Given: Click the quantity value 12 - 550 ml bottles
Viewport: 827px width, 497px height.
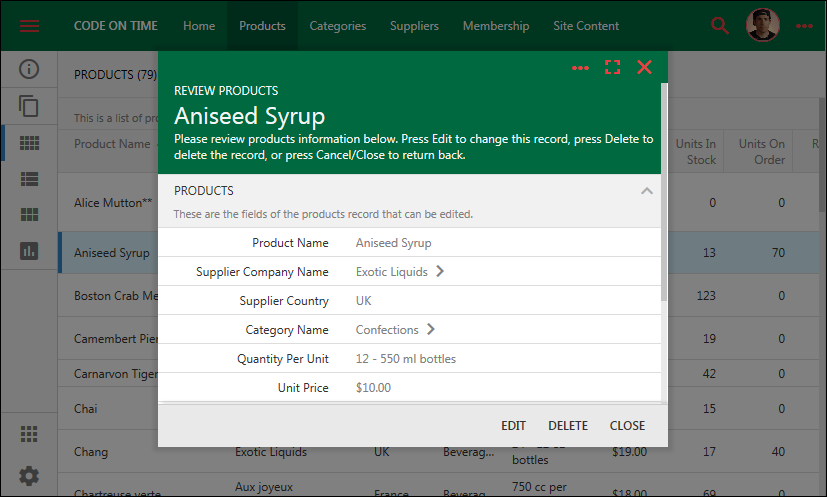Looking at the screenshot, I should click(x=406, y=359).
